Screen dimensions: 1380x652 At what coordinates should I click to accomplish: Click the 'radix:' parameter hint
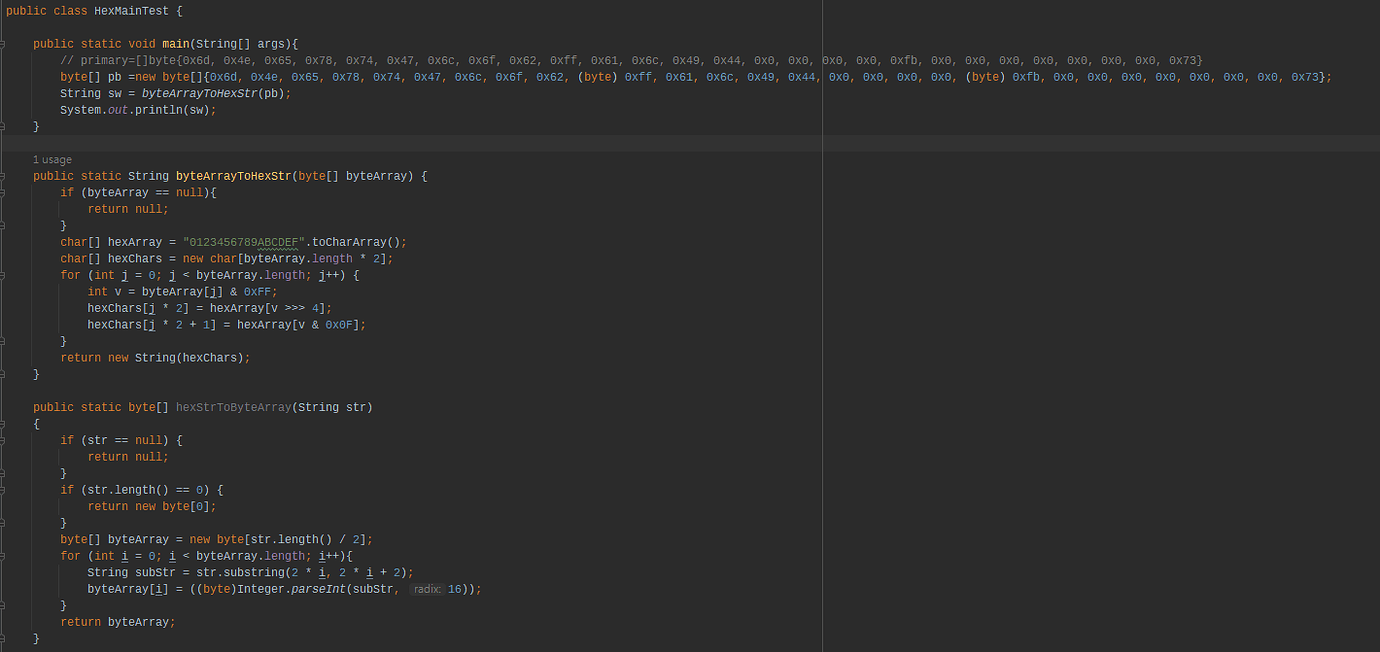pyautogui.click(x=426, y=589)
